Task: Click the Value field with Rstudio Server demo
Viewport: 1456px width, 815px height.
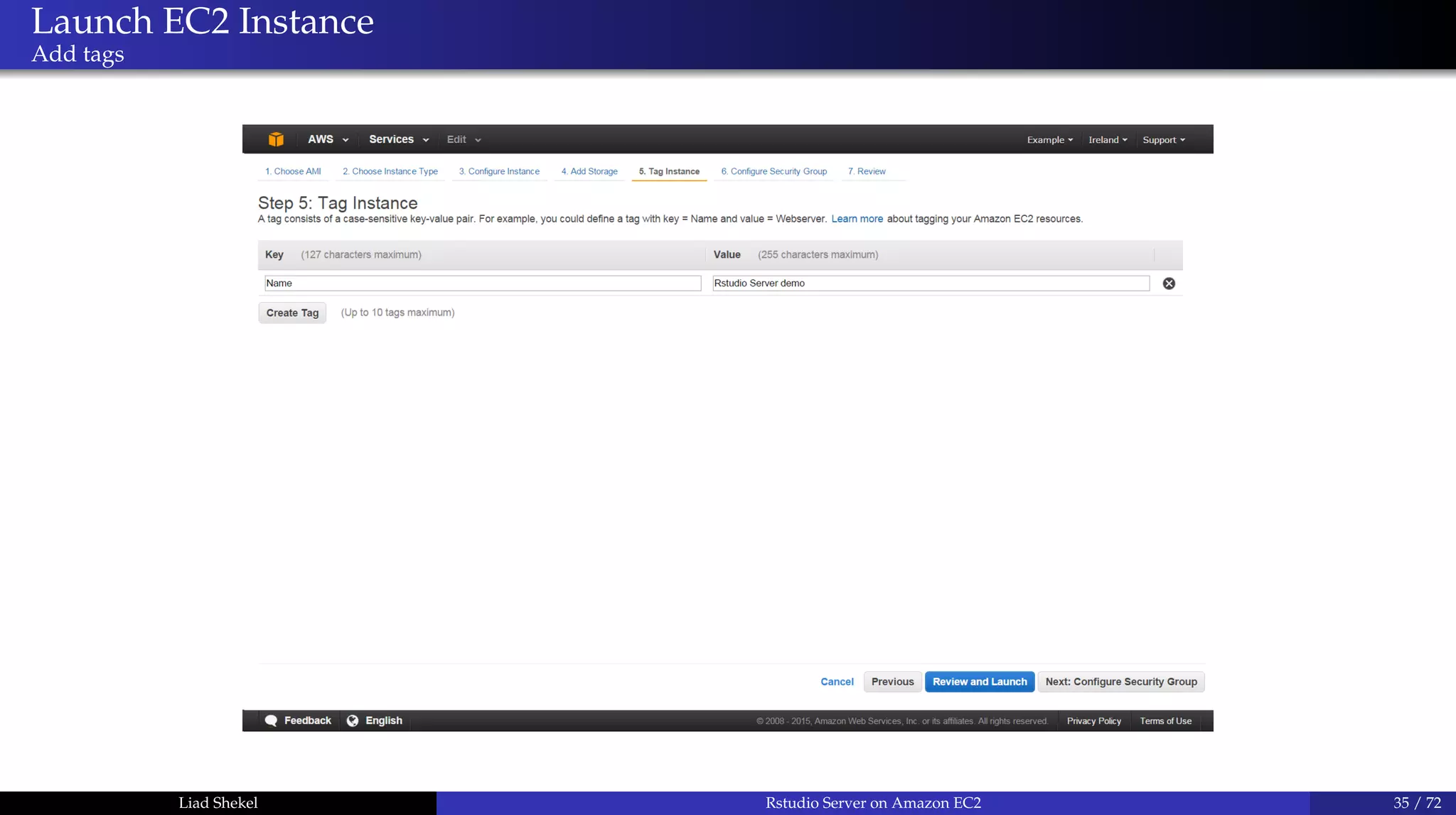Action: tap(931, 283)
